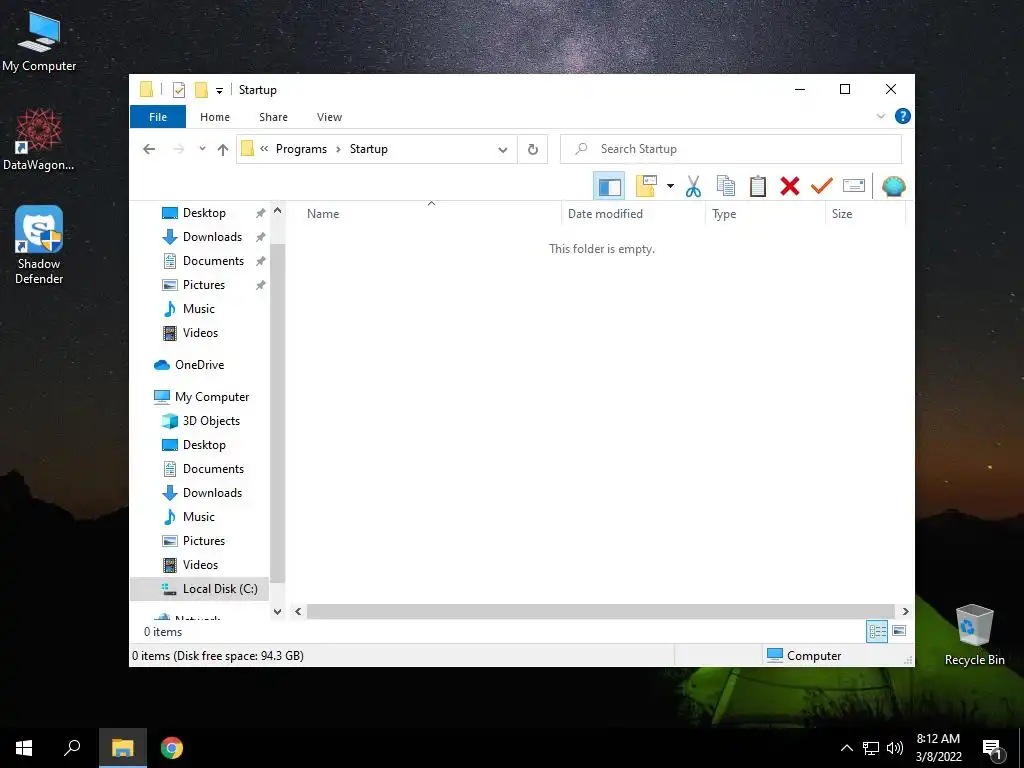
Task: Go up one folder level
Action: tap(223, 150)
